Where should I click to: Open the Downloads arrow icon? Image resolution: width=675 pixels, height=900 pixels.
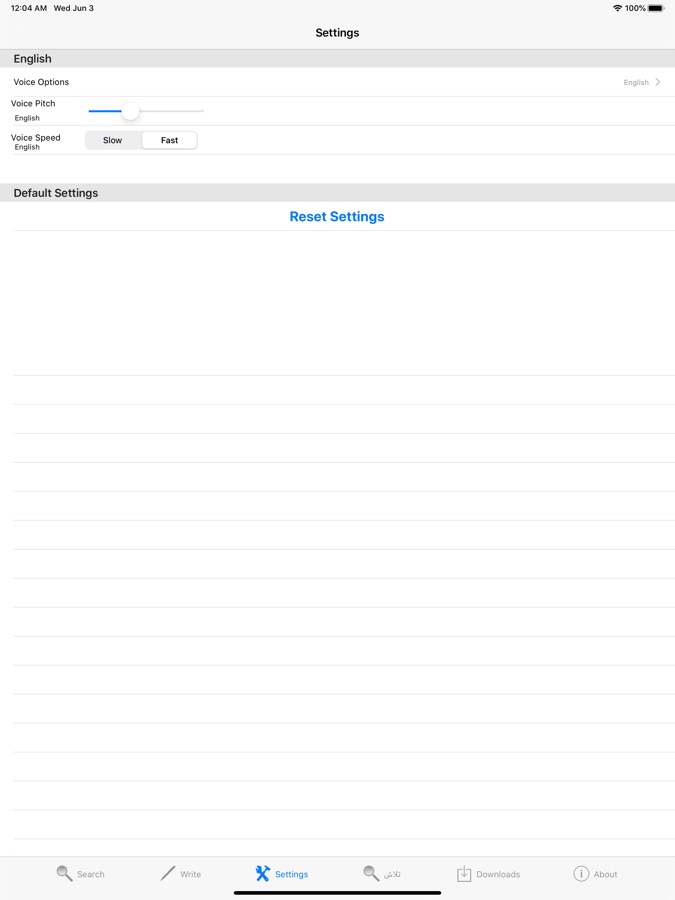pos(464,873)
